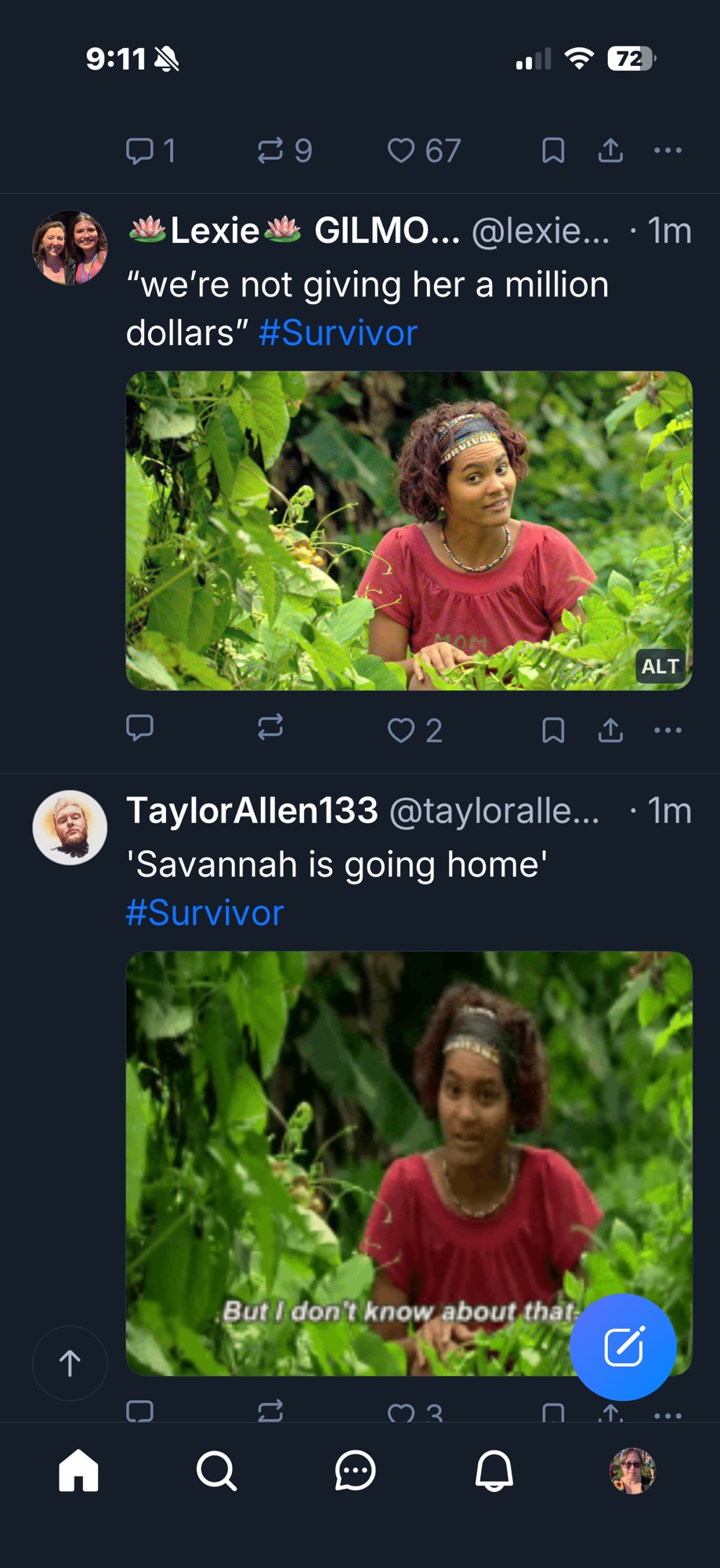Open the compose new post button
This screenshot has width=720, height=1568.
tap(623, 1347)
